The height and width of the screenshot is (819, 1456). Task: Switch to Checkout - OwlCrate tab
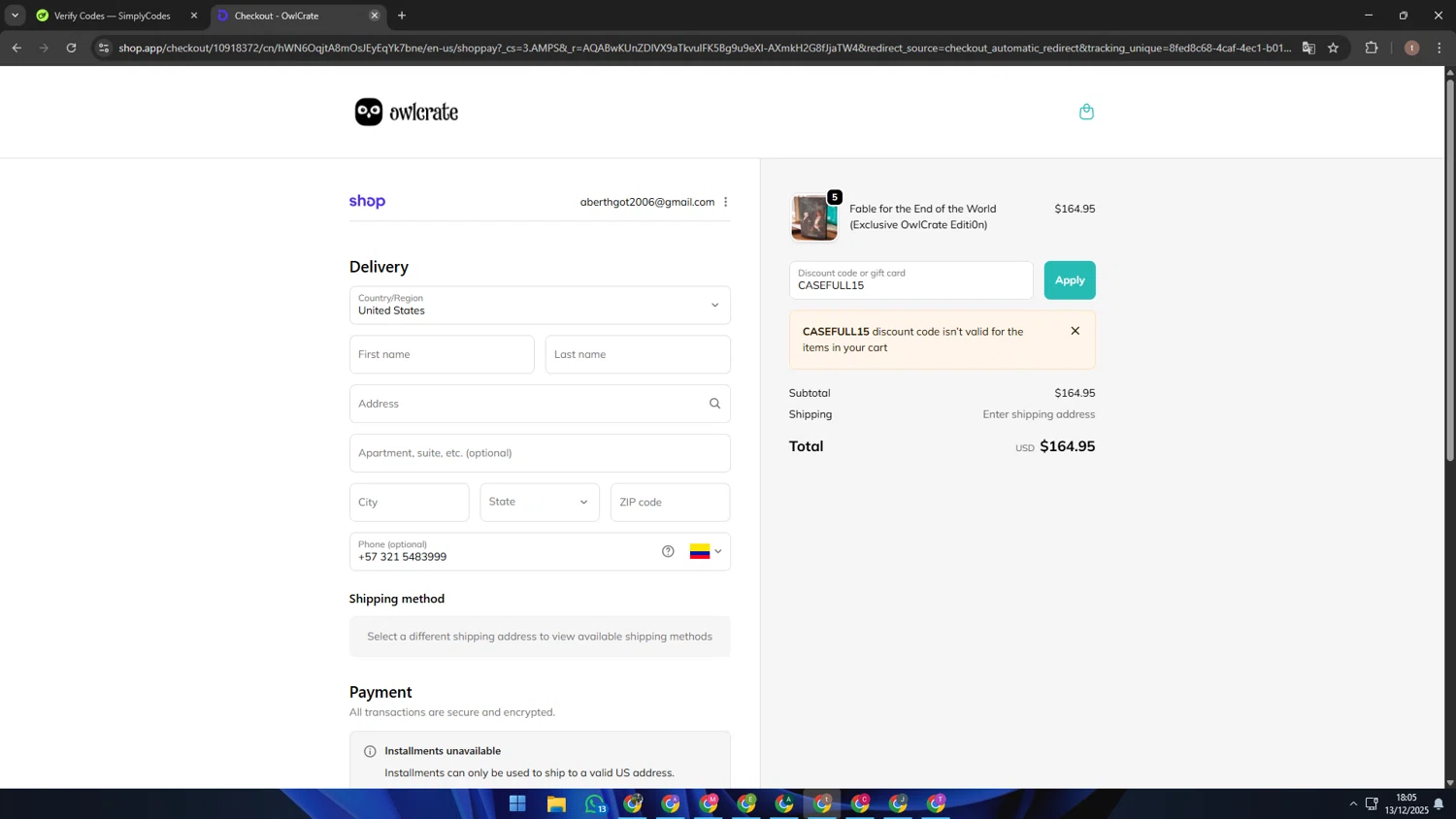(296, 16)
